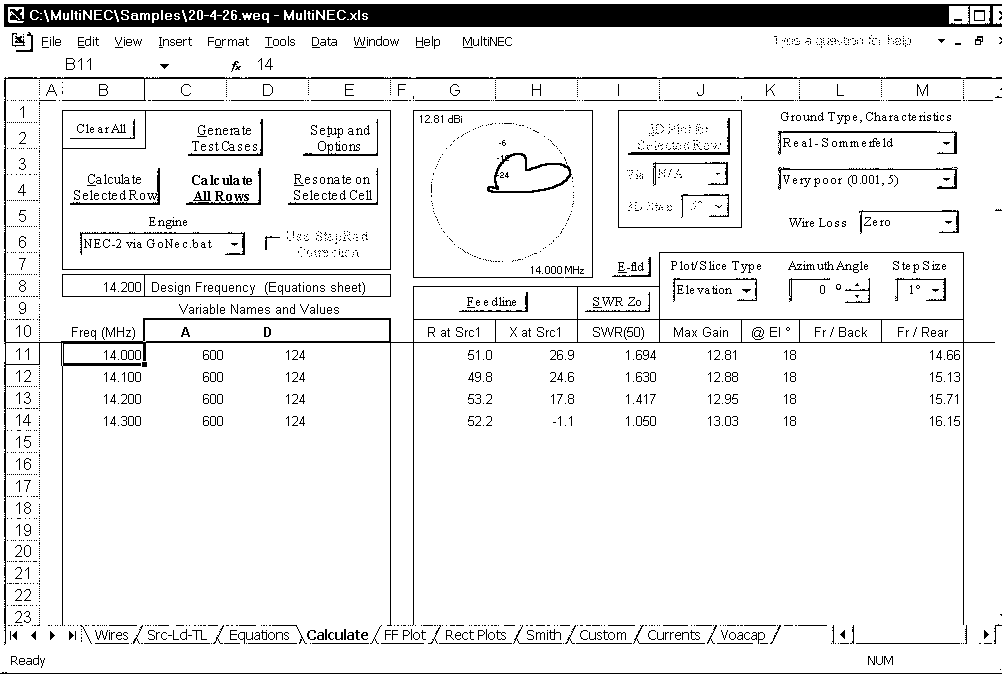The image size is (1002, 674).
Task: Toggle Use StepRad Correction checkbox
Action: coord(272,243)
